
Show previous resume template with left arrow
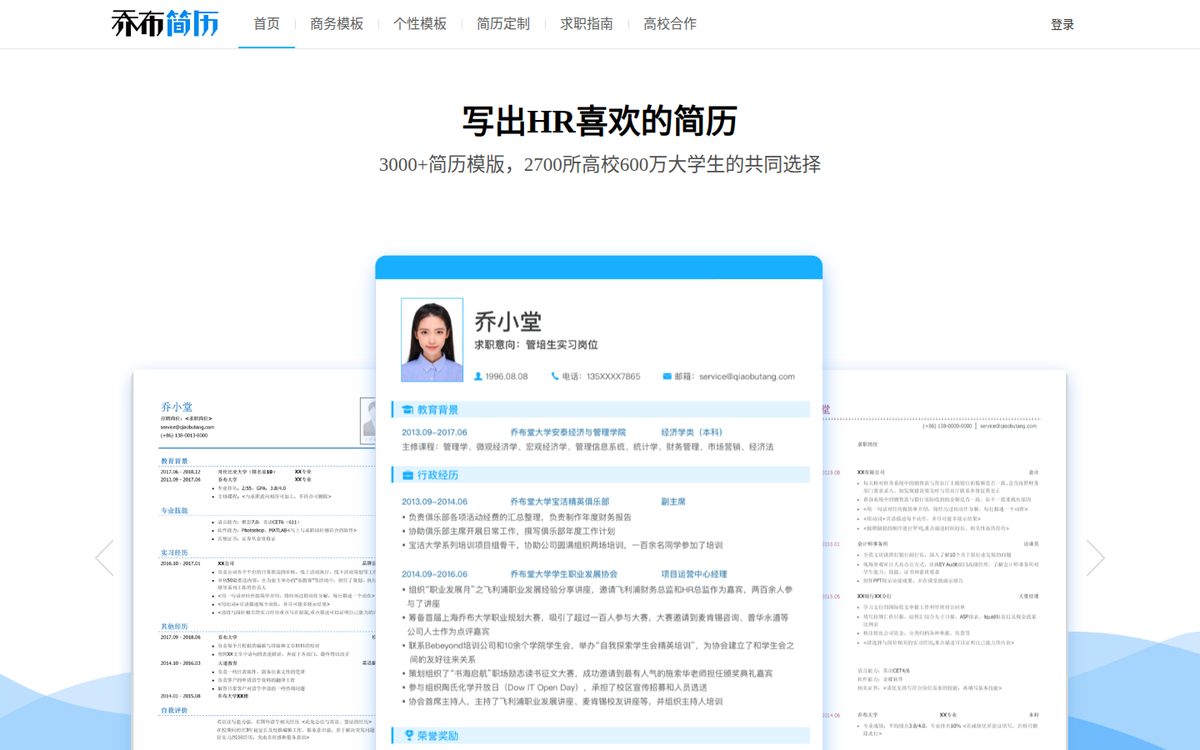104,557
